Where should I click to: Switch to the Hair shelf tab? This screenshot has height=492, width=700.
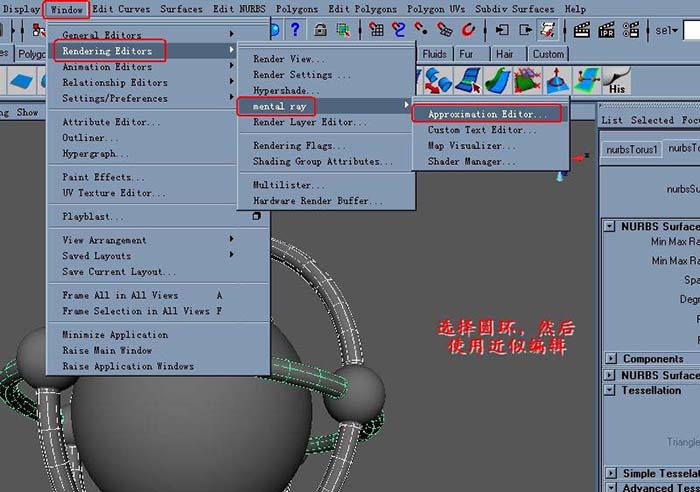tap(505, 54)
